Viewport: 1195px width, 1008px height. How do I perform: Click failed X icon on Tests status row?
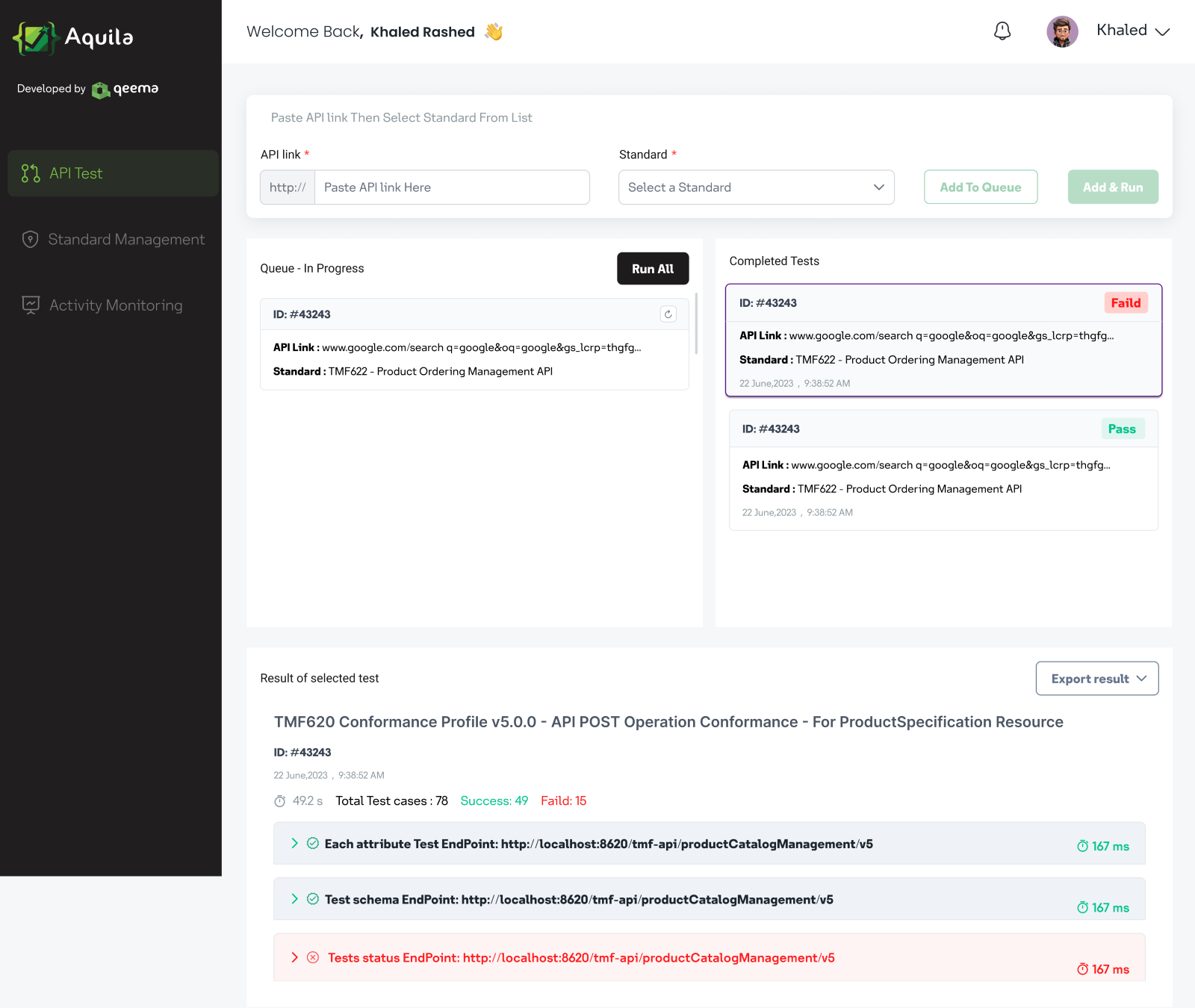pyautogui.click(x=313, y=957)
